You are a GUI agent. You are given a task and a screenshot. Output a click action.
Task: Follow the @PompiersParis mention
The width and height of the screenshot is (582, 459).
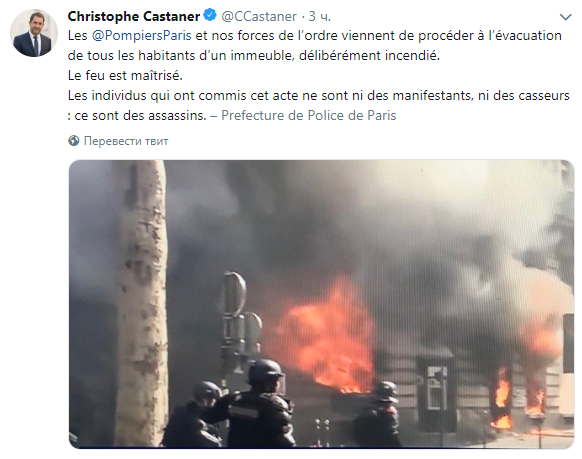point(142,36)
